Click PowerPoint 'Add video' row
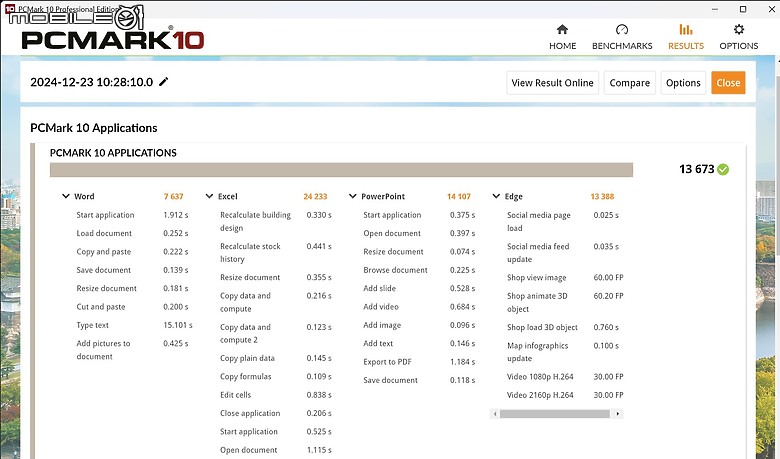The height and width of the screenshot is (459, 780). [x=419, y=307]
